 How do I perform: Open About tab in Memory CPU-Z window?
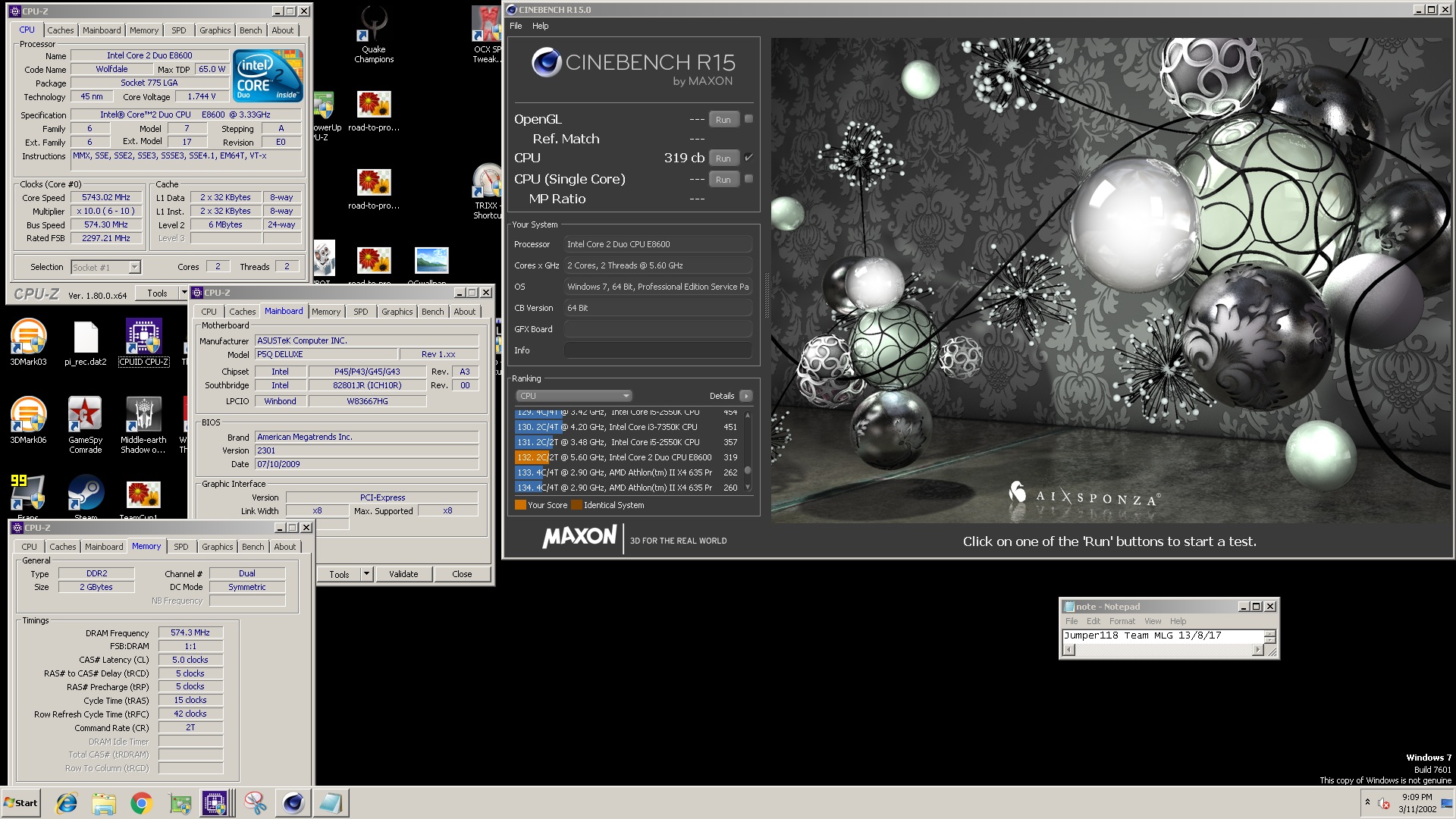[285, 547]
